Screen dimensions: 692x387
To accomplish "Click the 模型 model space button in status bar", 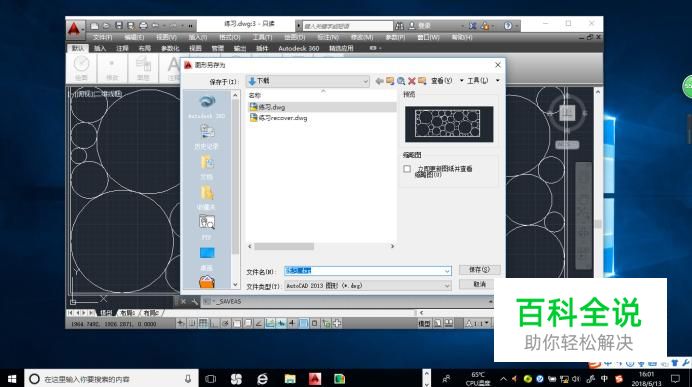I will (424, 323).
